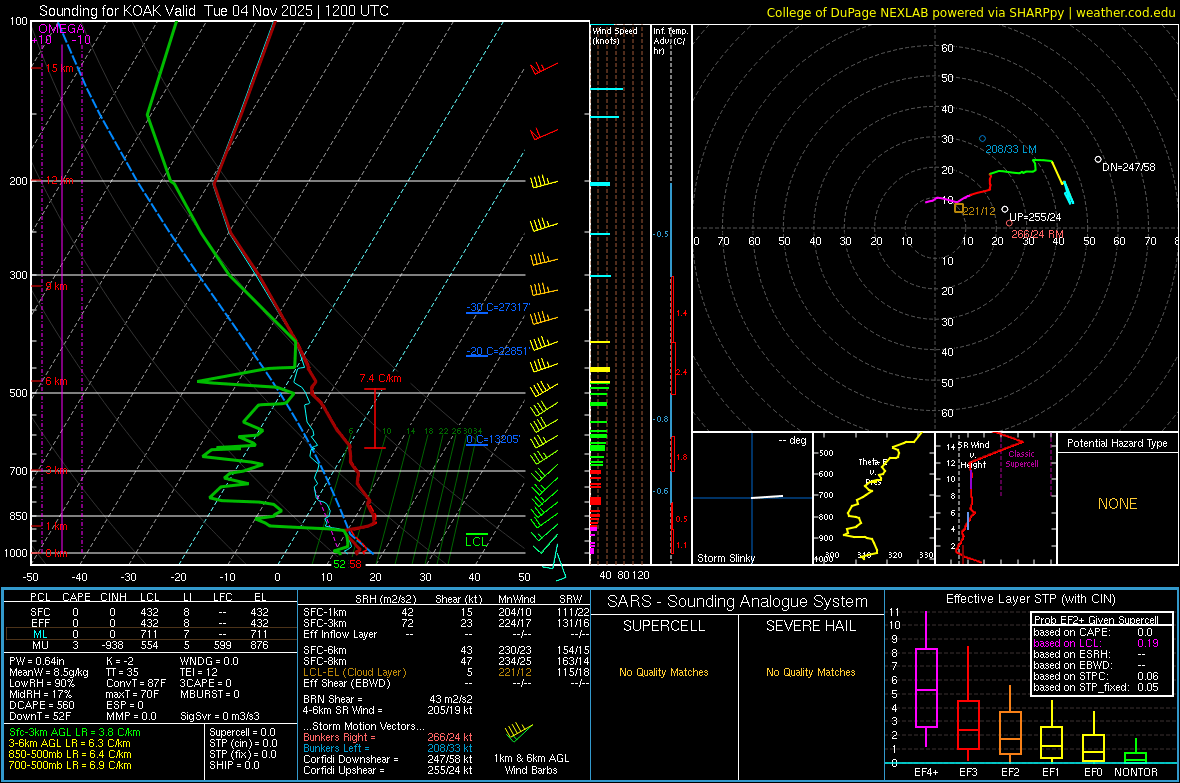Click the 'BRN Shear =' row
The height and width of the screenshot is (783, 1180).
[x=388, y=699]
